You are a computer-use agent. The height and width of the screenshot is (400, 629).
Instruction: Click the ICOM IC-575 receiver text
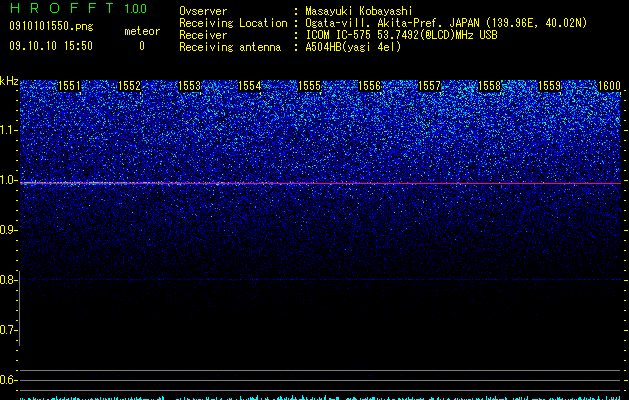point(340,35)
